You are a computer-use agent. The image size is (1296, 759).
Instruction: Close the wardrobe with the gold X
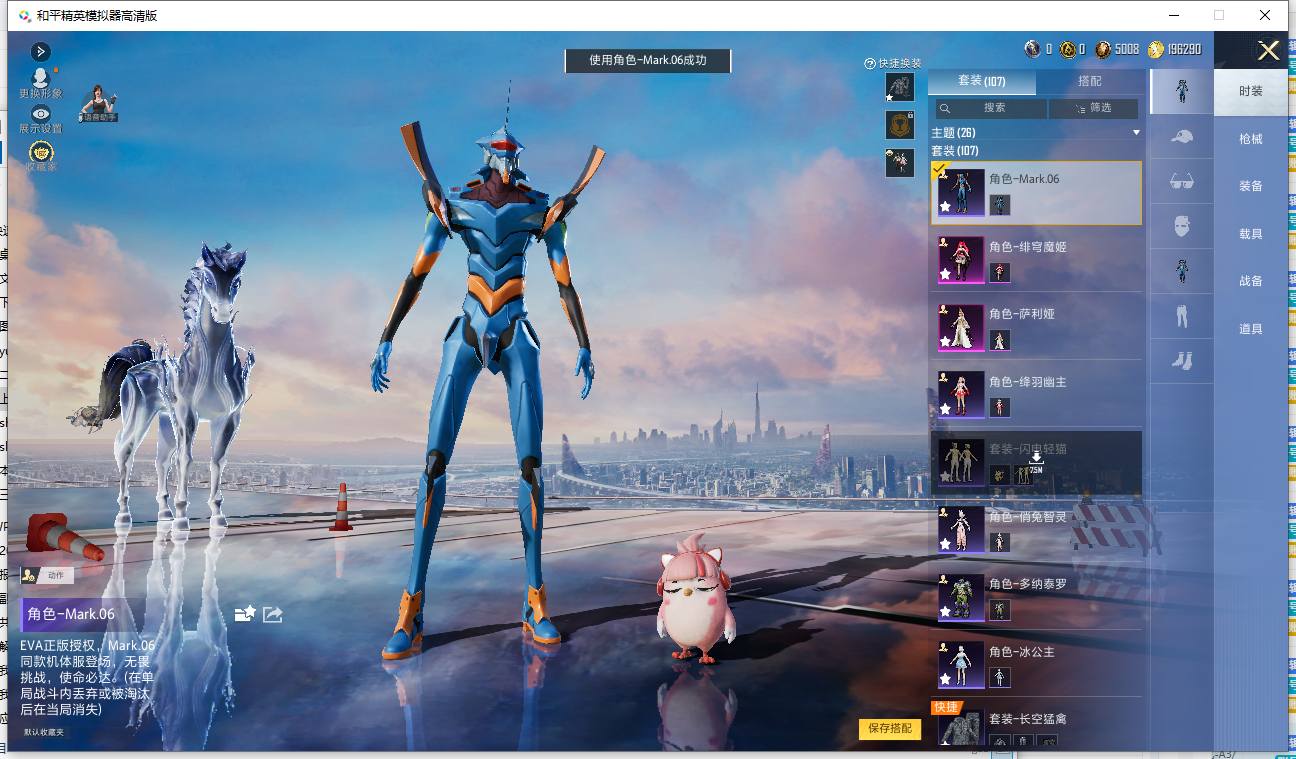(x=1268, y=51)
